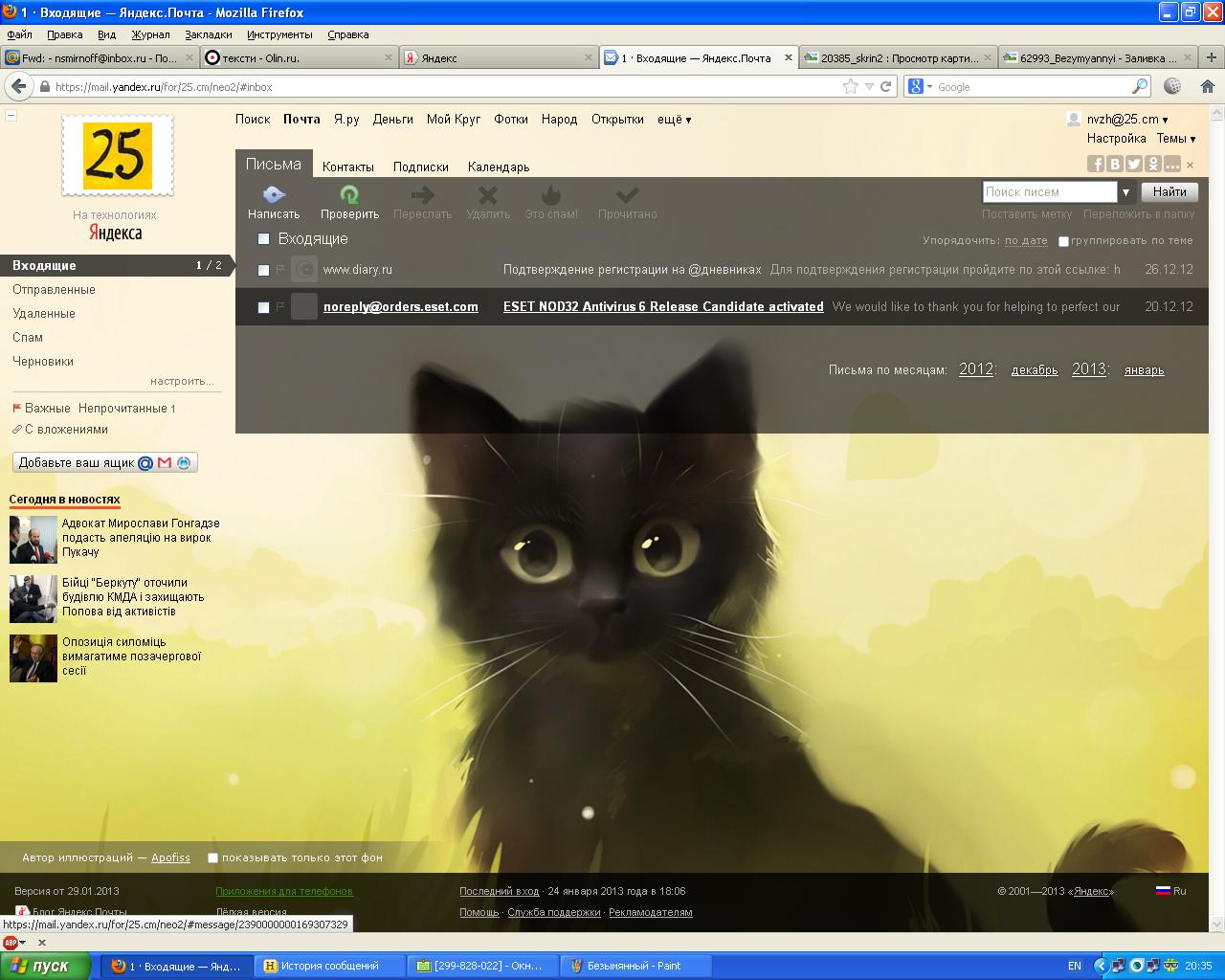Share via the Odnoklassniki icon
The height and width of the screenshot is (980, 1225).
pos(1153,164)
